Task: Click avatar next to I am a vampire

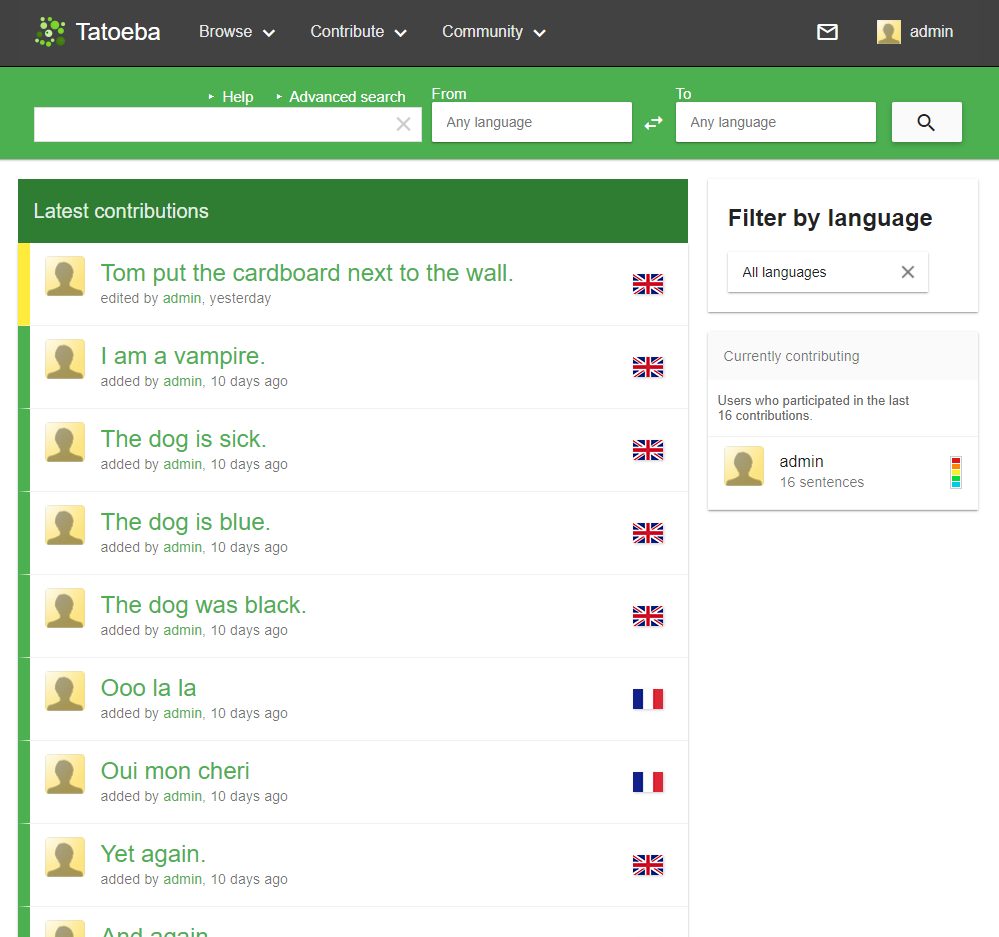Action: pyautogui.click(x=65, y=359)
